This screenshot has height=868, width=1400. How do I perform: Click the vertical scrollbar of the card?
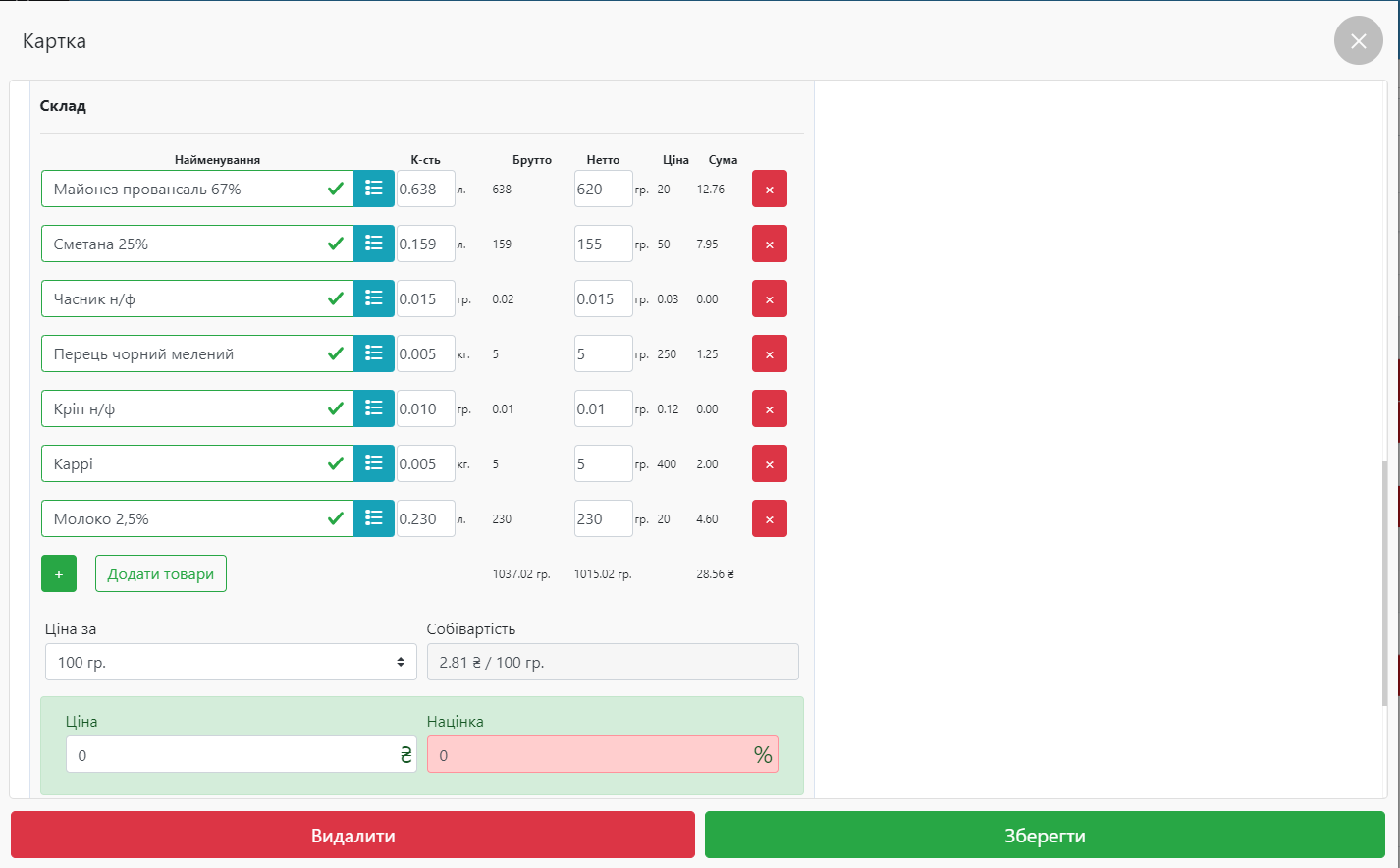click(x=1384, y=579)
